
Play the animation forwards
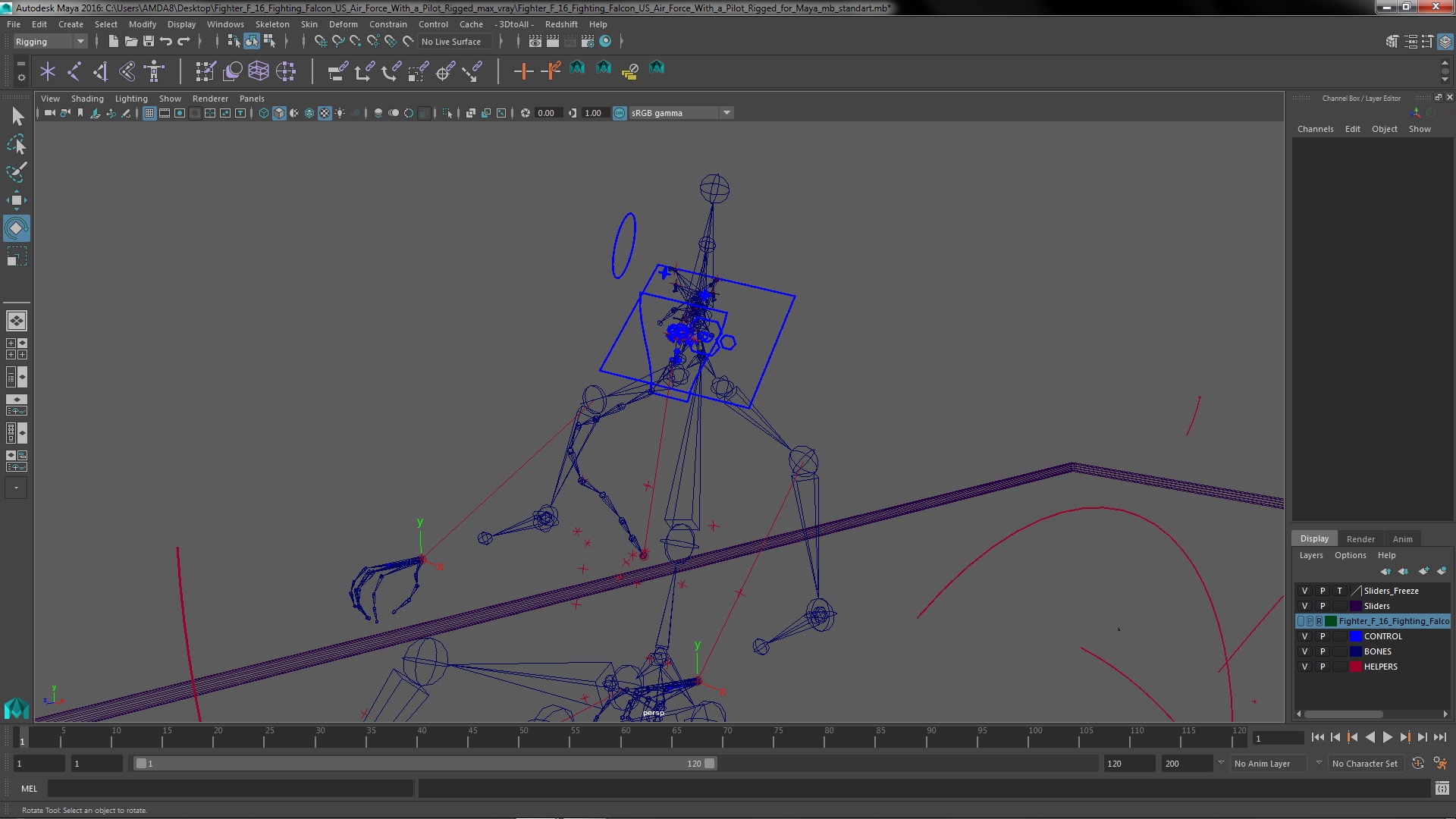(x=1387, y=737)
